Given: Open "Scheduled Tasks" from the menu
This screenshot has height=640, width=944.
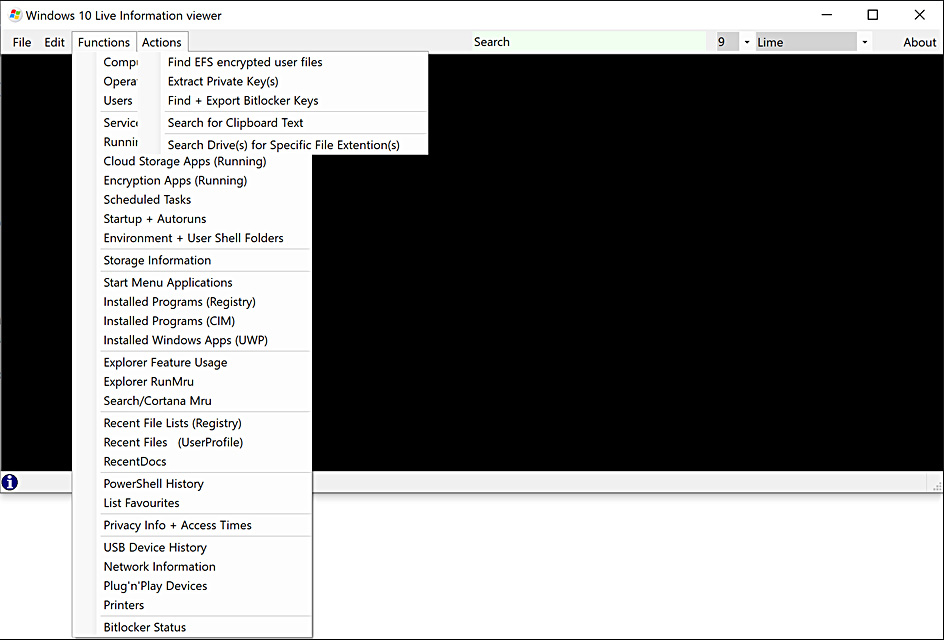Looking at the screenshot, I should 147,199.
